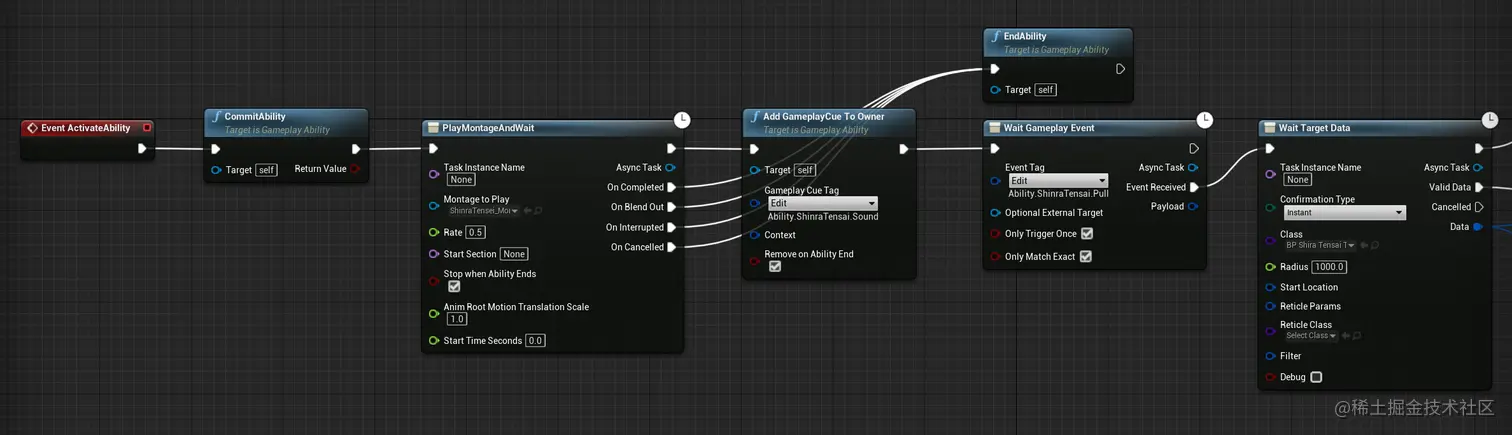Click EndAbility's output exec pin

click(x=1120, y=69)
